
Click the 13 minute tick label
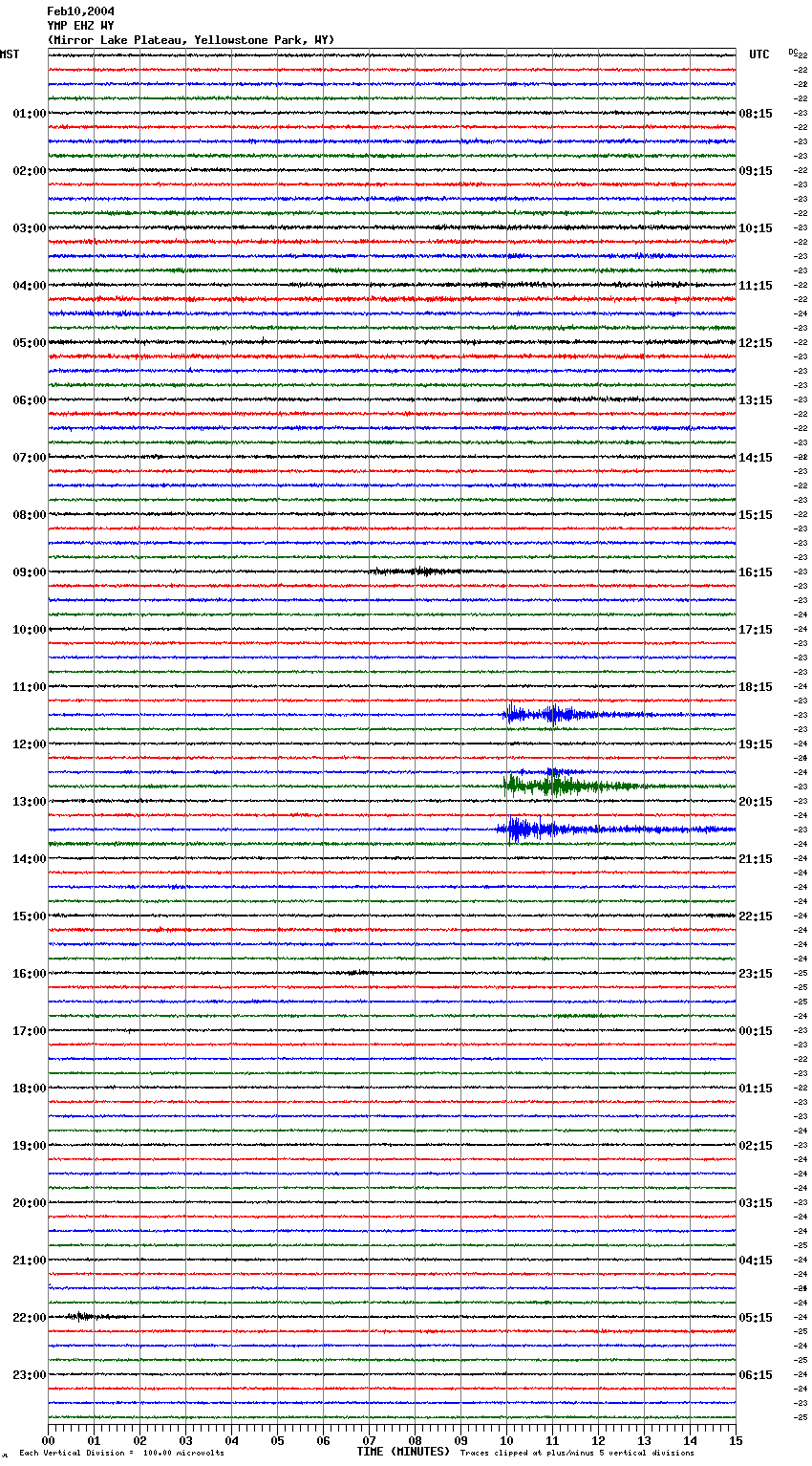pyautogui.click(x=644, y=1440)
